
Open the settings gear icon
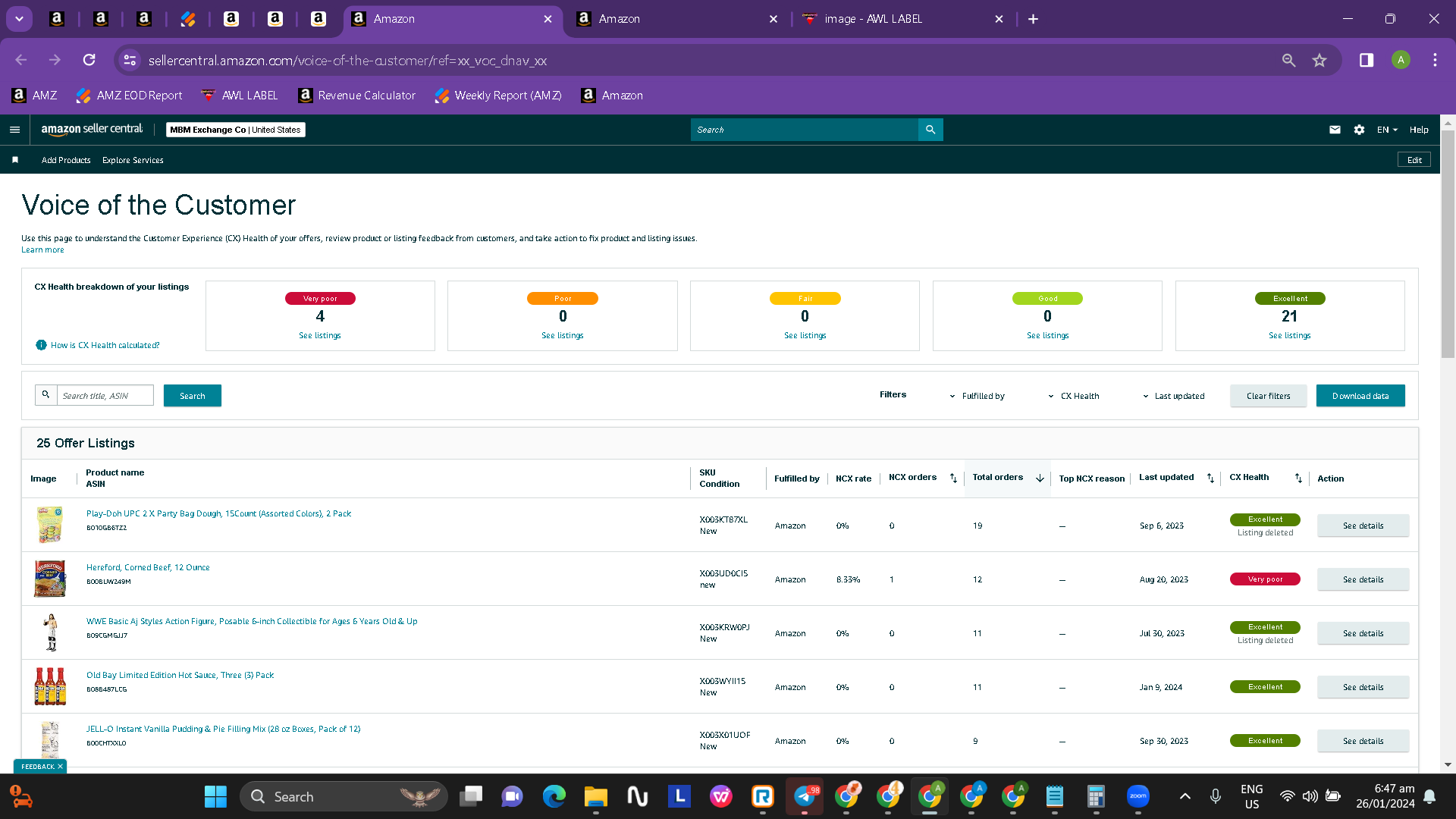[x=1359, y=130]
